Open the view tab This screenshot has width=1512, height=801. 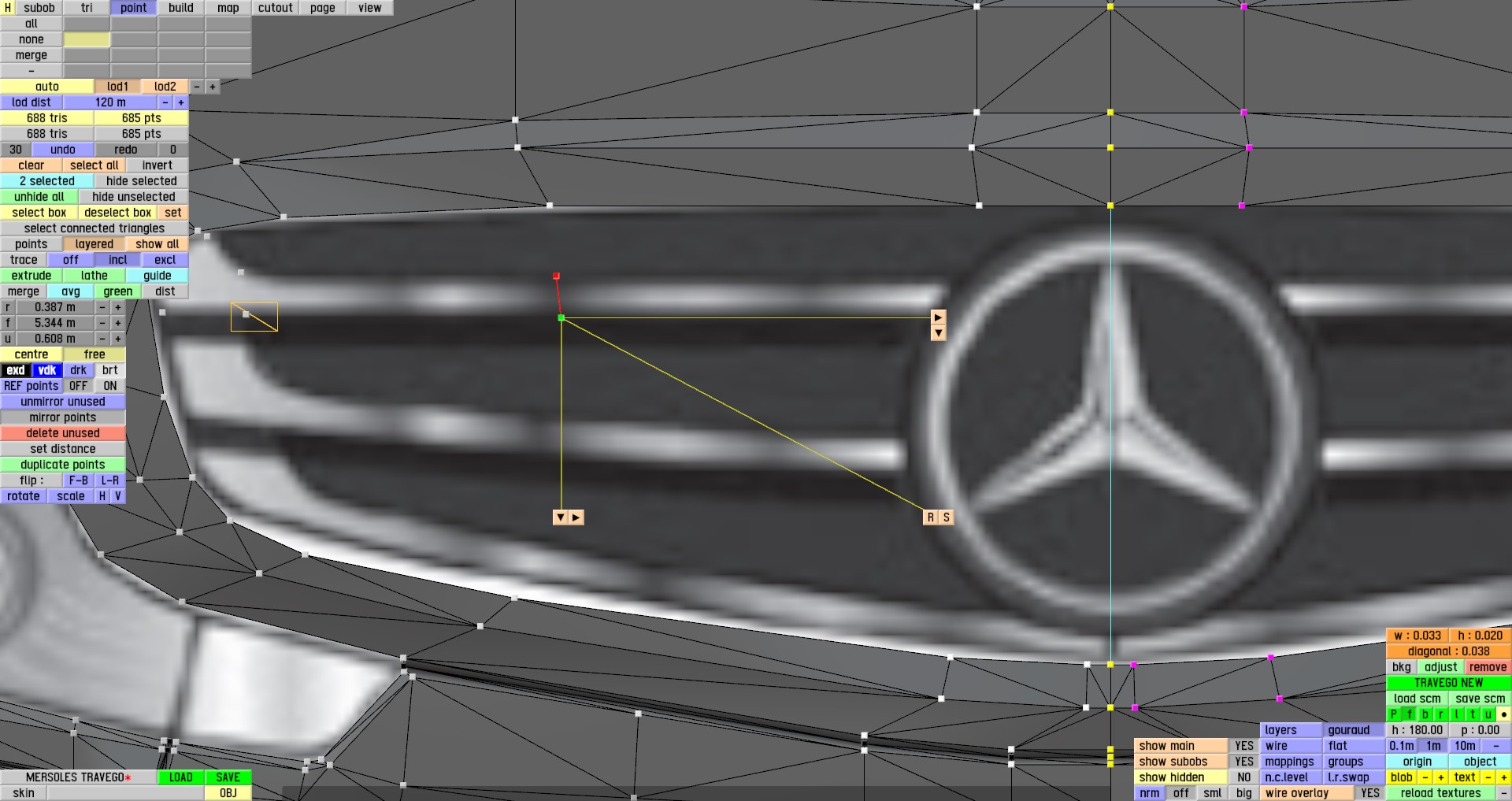pos(370,8)
